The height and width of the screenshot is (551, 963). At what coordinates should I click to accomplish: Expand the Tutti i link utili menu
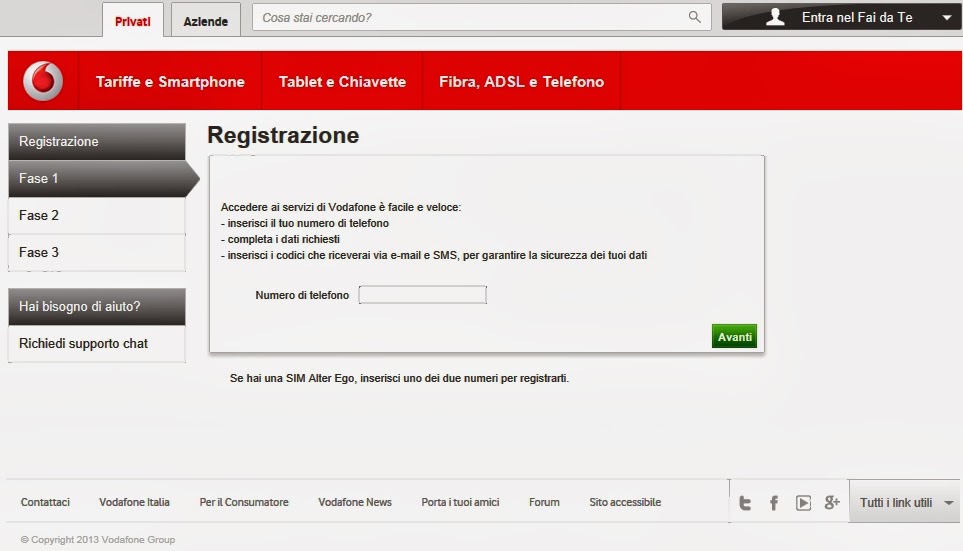[x=904, y=502]
